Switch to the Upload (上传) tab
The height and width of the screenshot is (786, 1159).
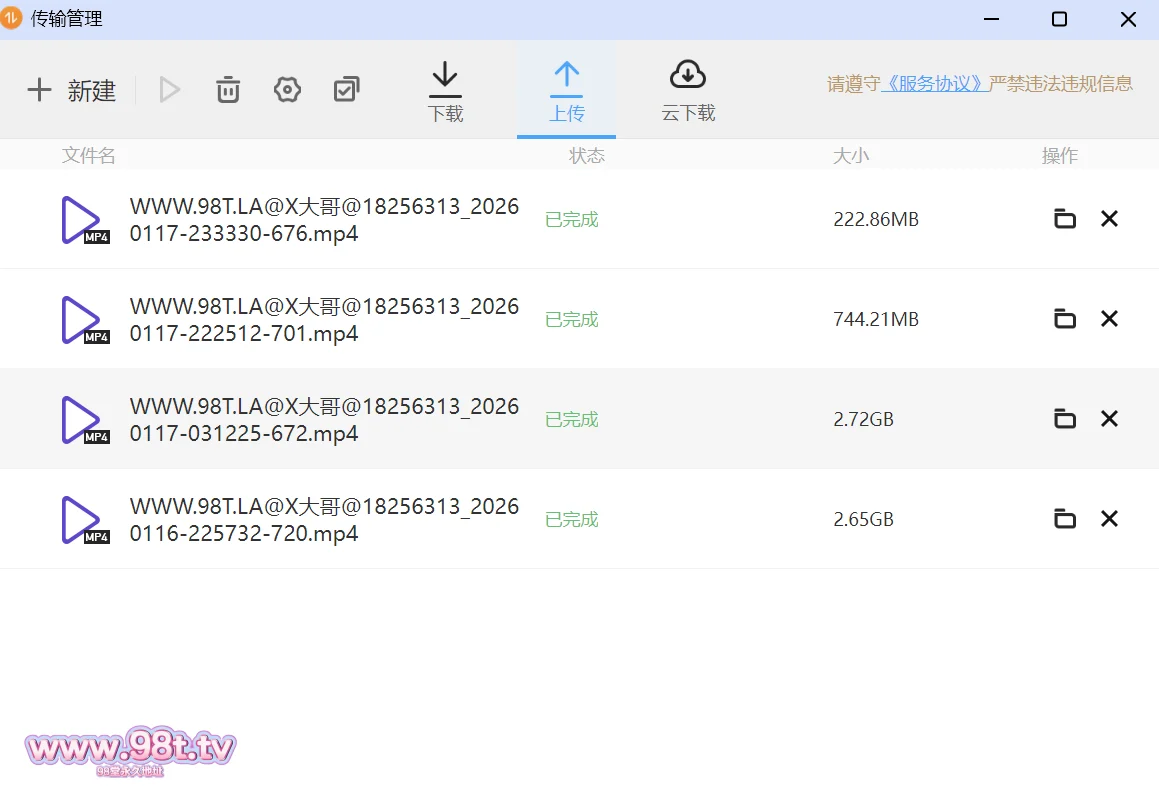566,91
